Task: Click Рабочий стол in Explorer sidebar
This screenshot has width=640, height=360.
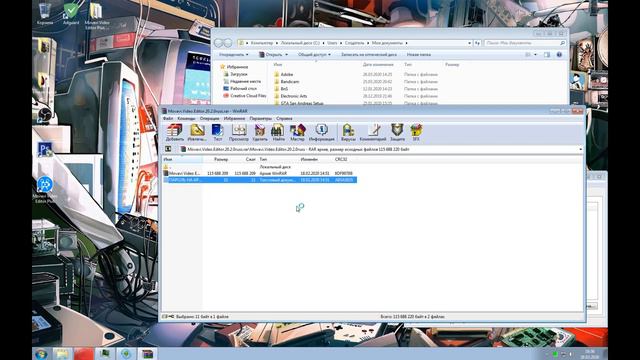Action: coord(243,89)
